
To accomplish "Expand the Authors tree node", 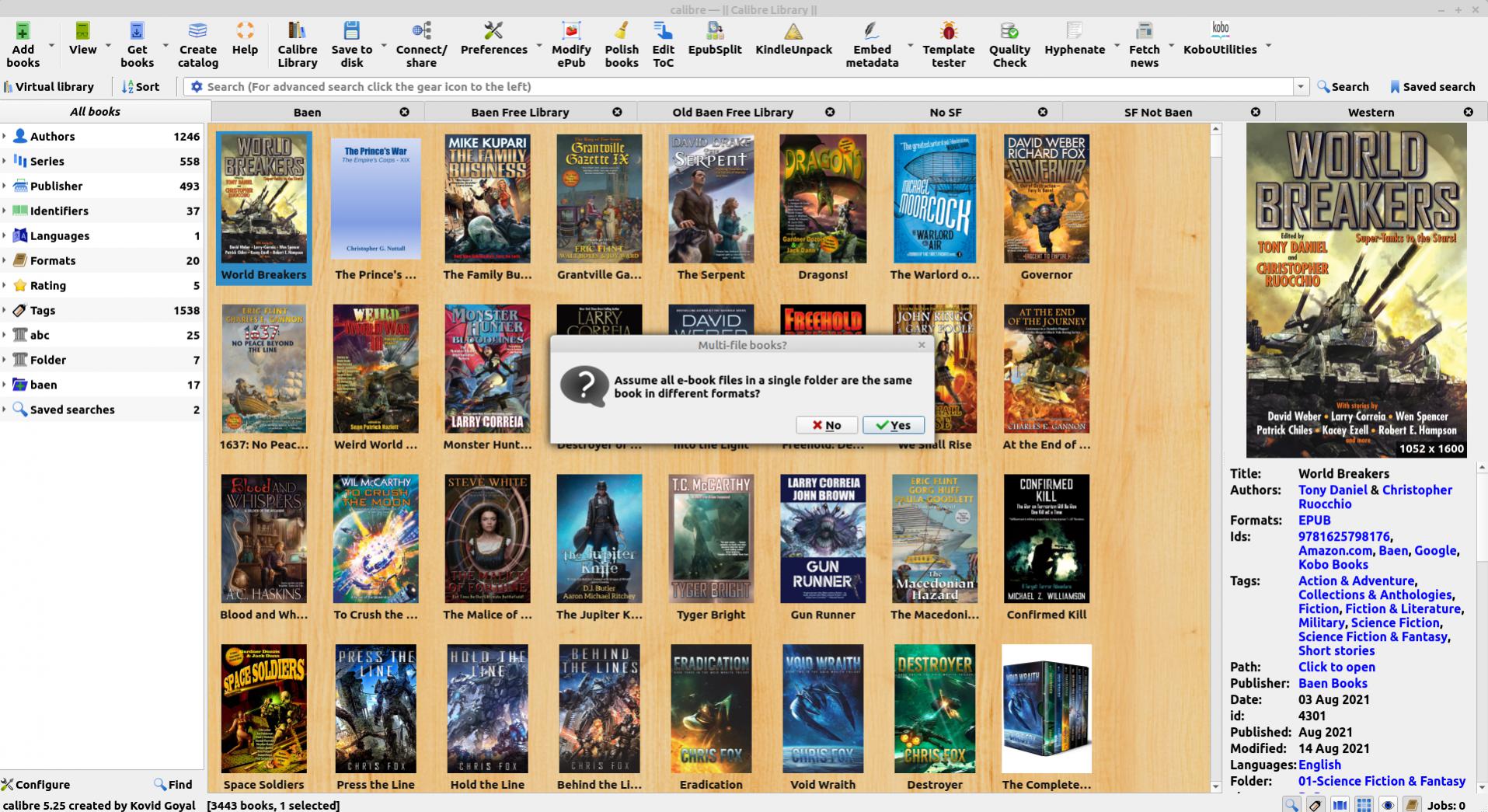I will (x=5, y=136).
